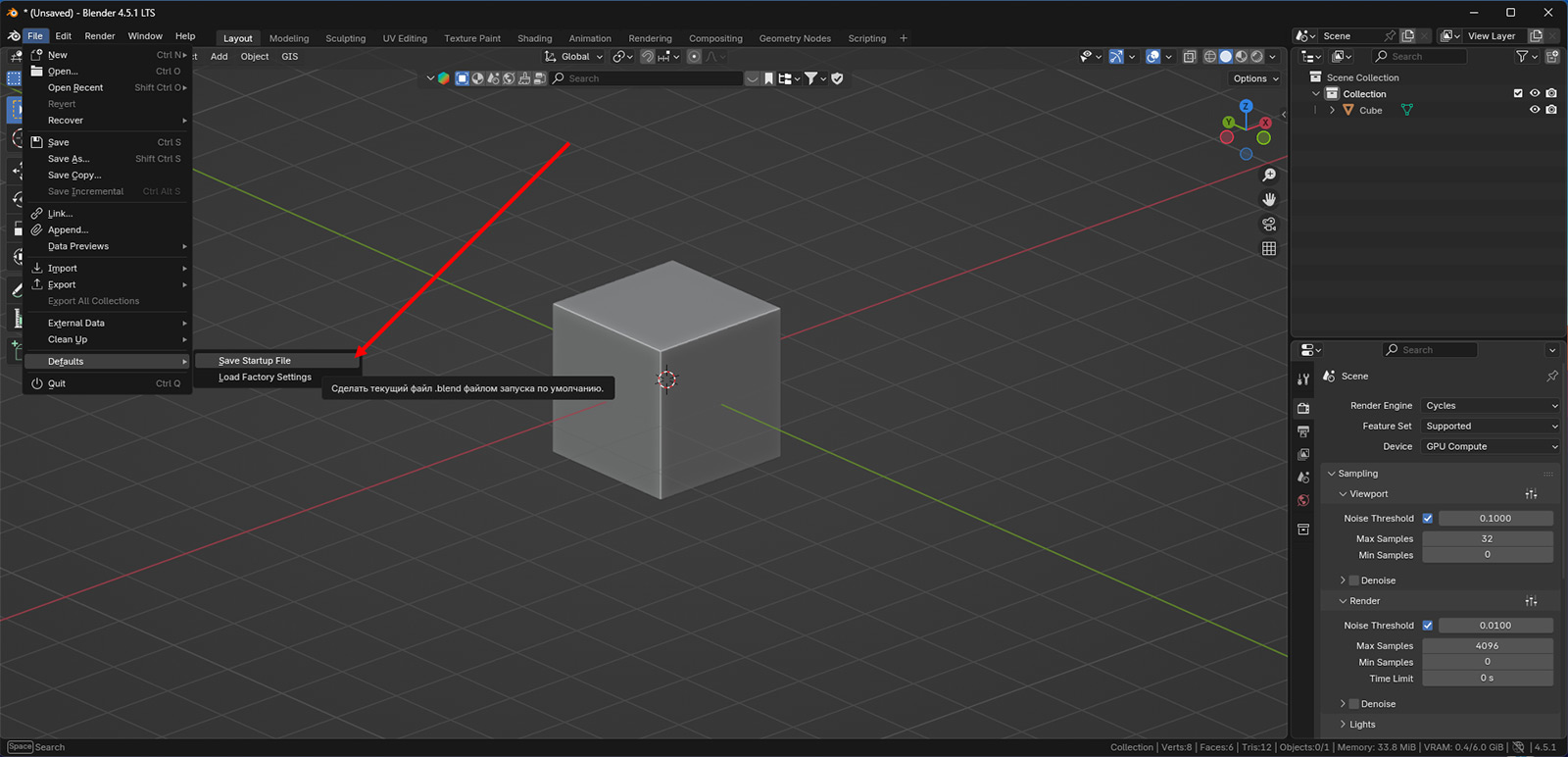Click the hand pan-view icon
Image resolution: width=1568 pixels, height=757 pixels.
tap(1269, 199)
